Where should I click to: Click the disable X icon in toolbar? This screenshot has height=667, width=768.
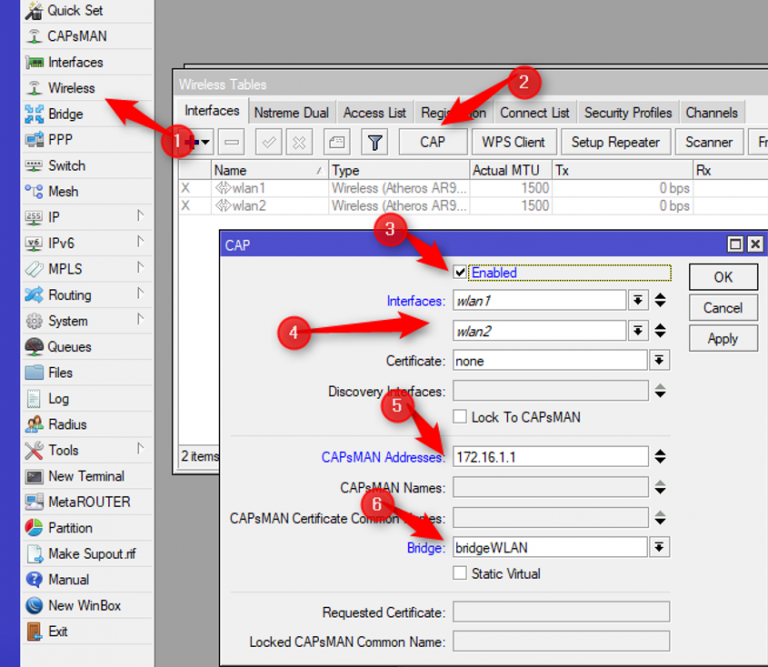[x=299, y=142]
